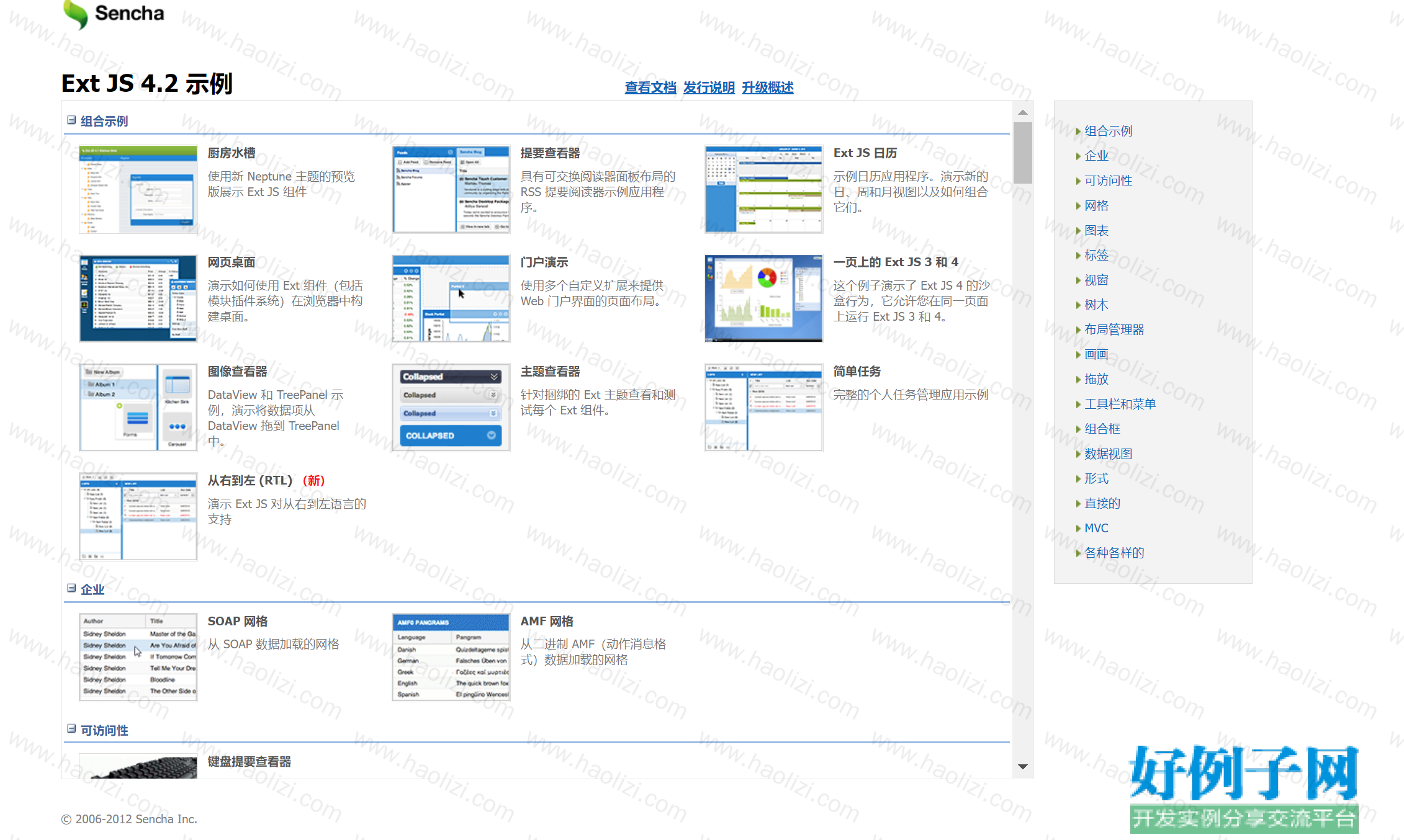The height and width of the screenshot is (840, 1404).
Task: Click the 键盘提要查看器 title
Action: click(x=250, y=762)
